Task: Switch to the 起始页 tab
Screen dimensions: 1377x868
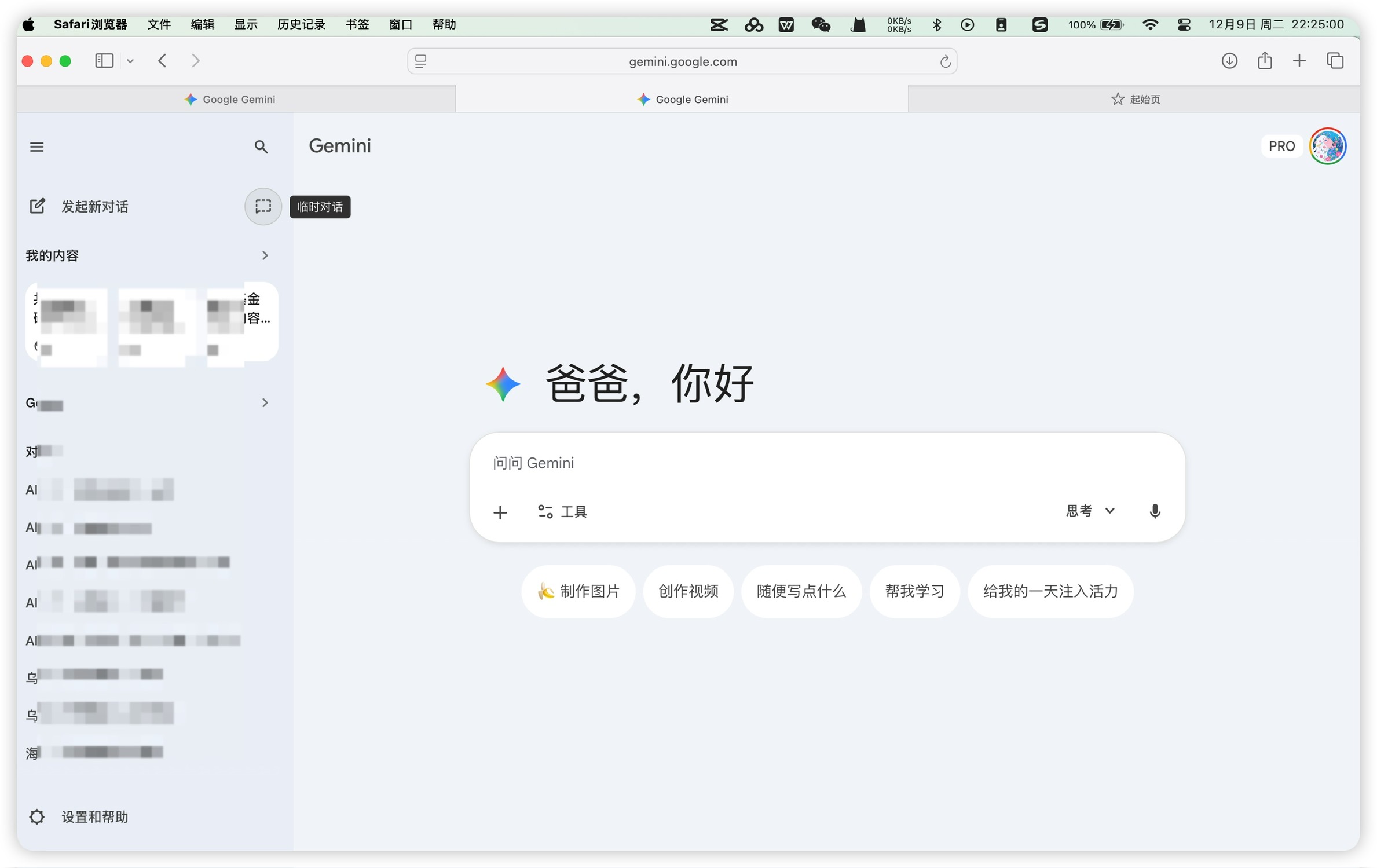Action: tap(1135, 99)
